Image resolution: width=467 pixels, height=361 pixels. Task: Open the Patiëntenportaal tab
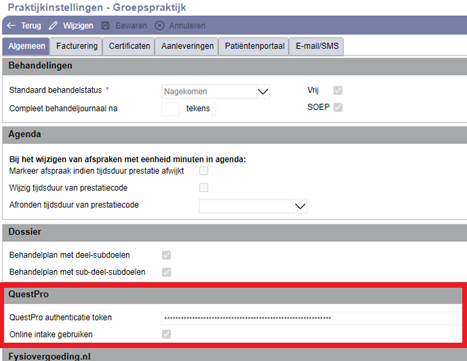click(254, 46)
